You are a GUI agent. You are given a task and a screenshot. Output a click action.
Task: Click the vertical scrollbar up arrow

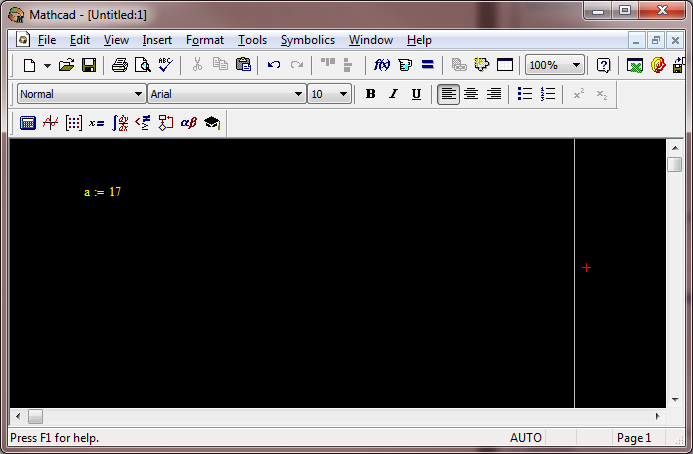(x=675, y=148)
